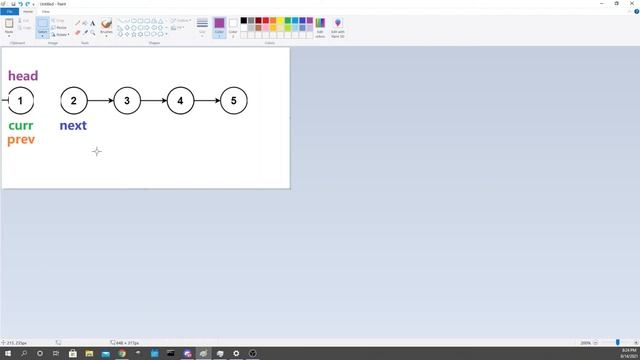Click node 5 on the canvas

(234, 101)
